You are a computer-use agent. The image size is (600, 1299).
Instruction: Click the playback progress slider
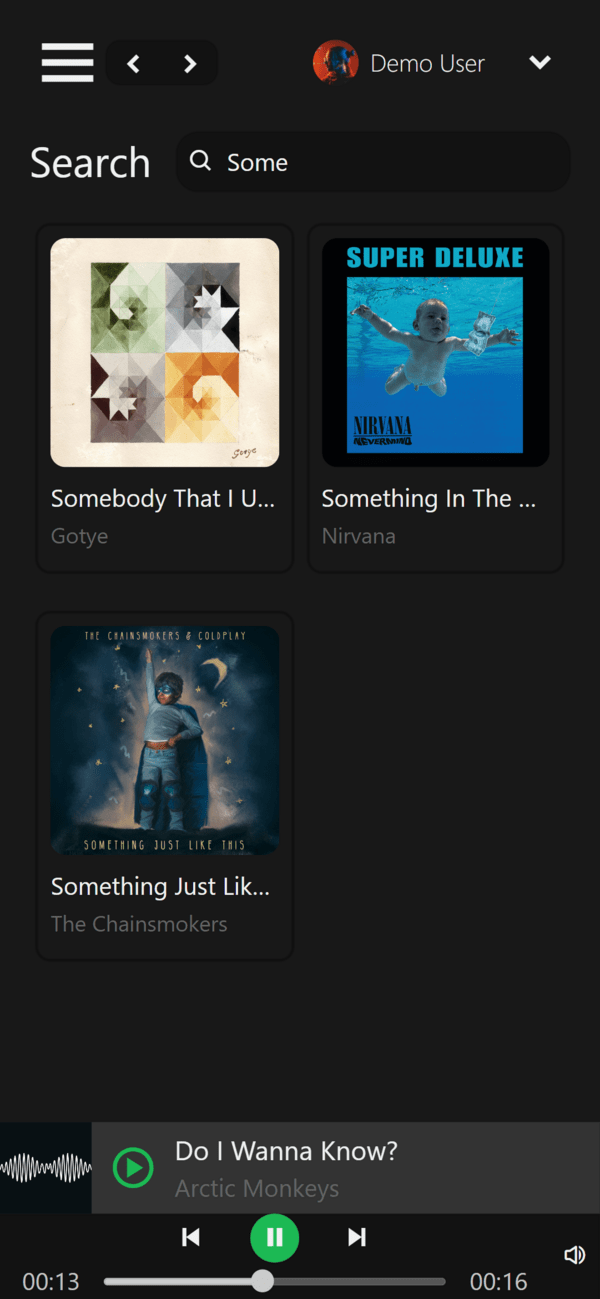(x=274, y=1281)
